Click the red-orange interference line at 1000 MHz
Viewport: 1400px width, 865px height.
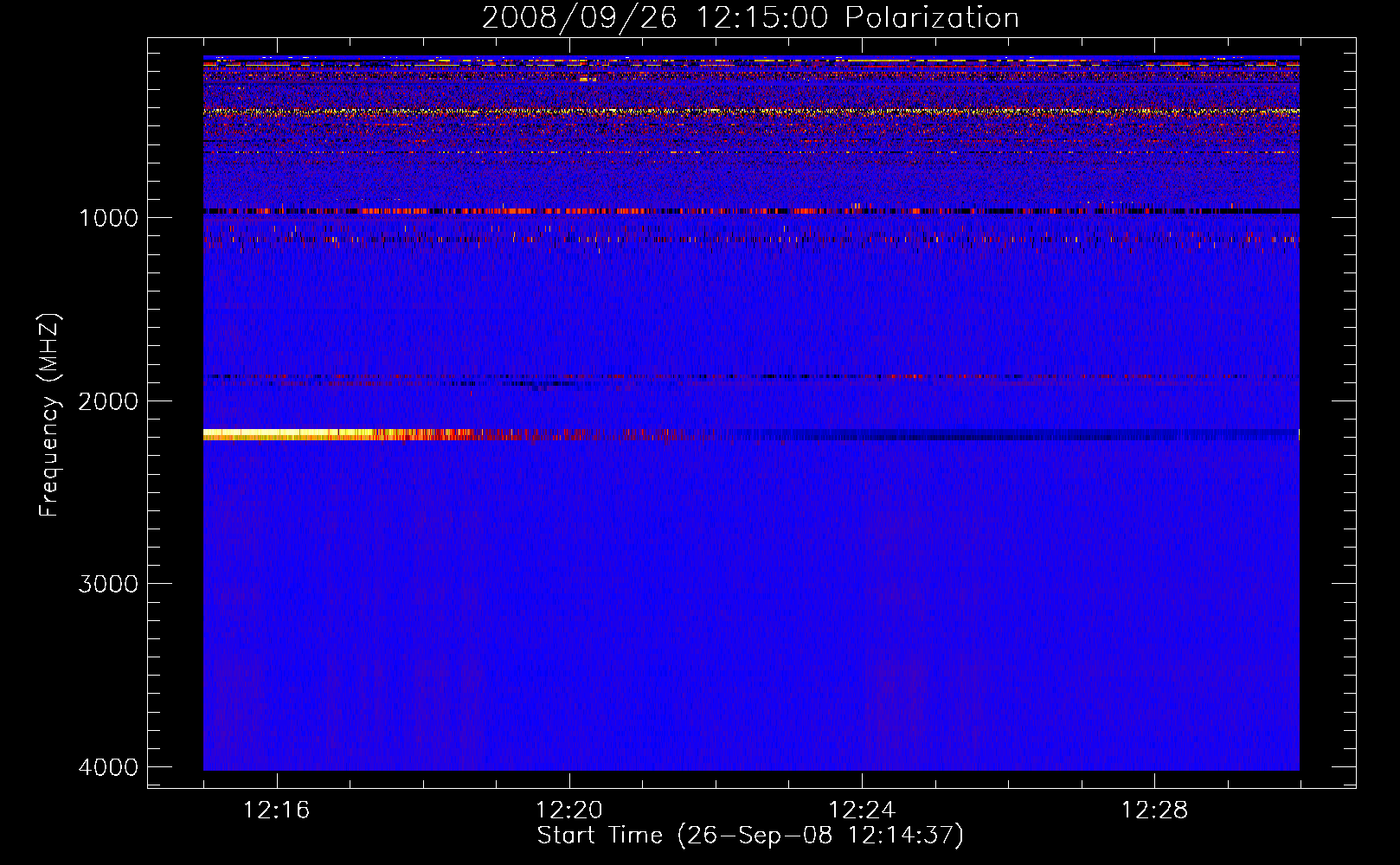click(x=751, y=210)
